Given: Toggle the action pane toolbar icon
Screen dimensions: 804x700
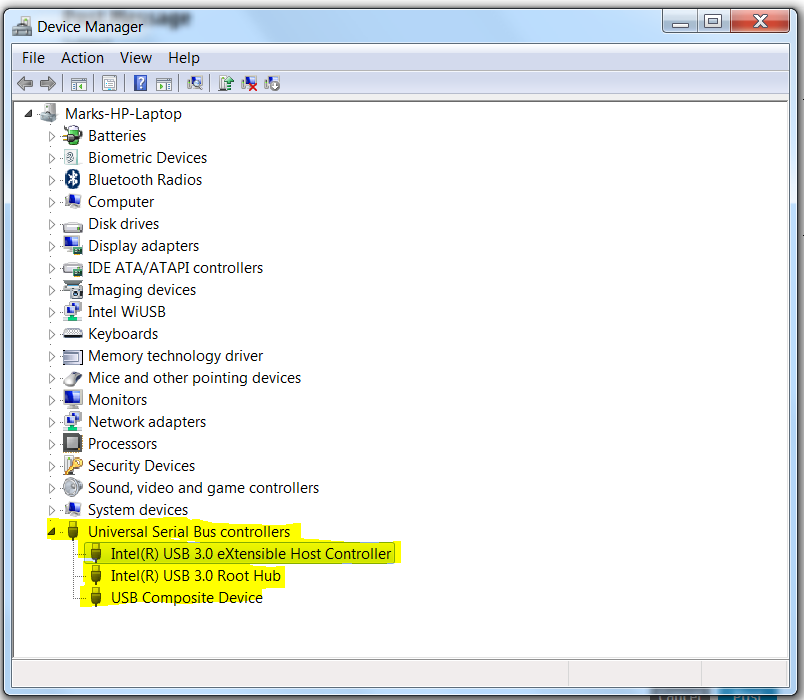Looking at the screenshot, I should pyautogui.click(x=164, y=84).
